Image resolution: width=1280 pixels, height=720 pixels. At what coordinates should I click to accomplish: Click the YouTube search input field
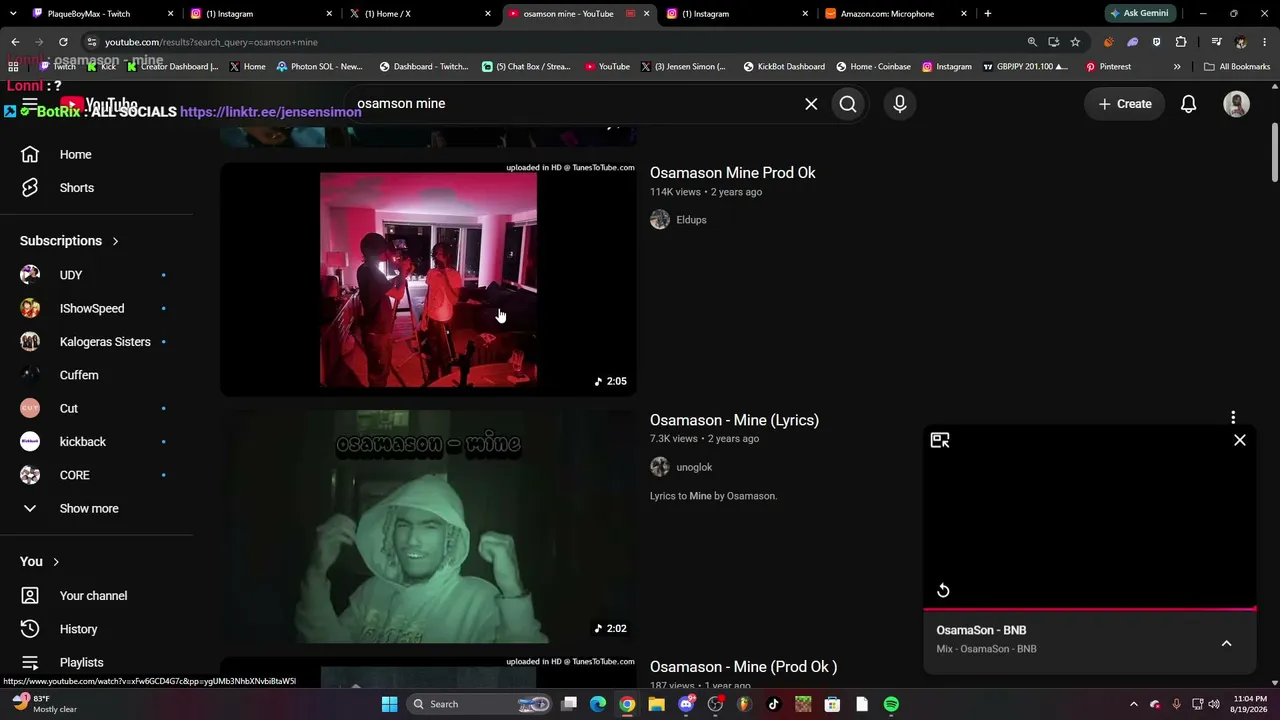(x=575, y=104)
